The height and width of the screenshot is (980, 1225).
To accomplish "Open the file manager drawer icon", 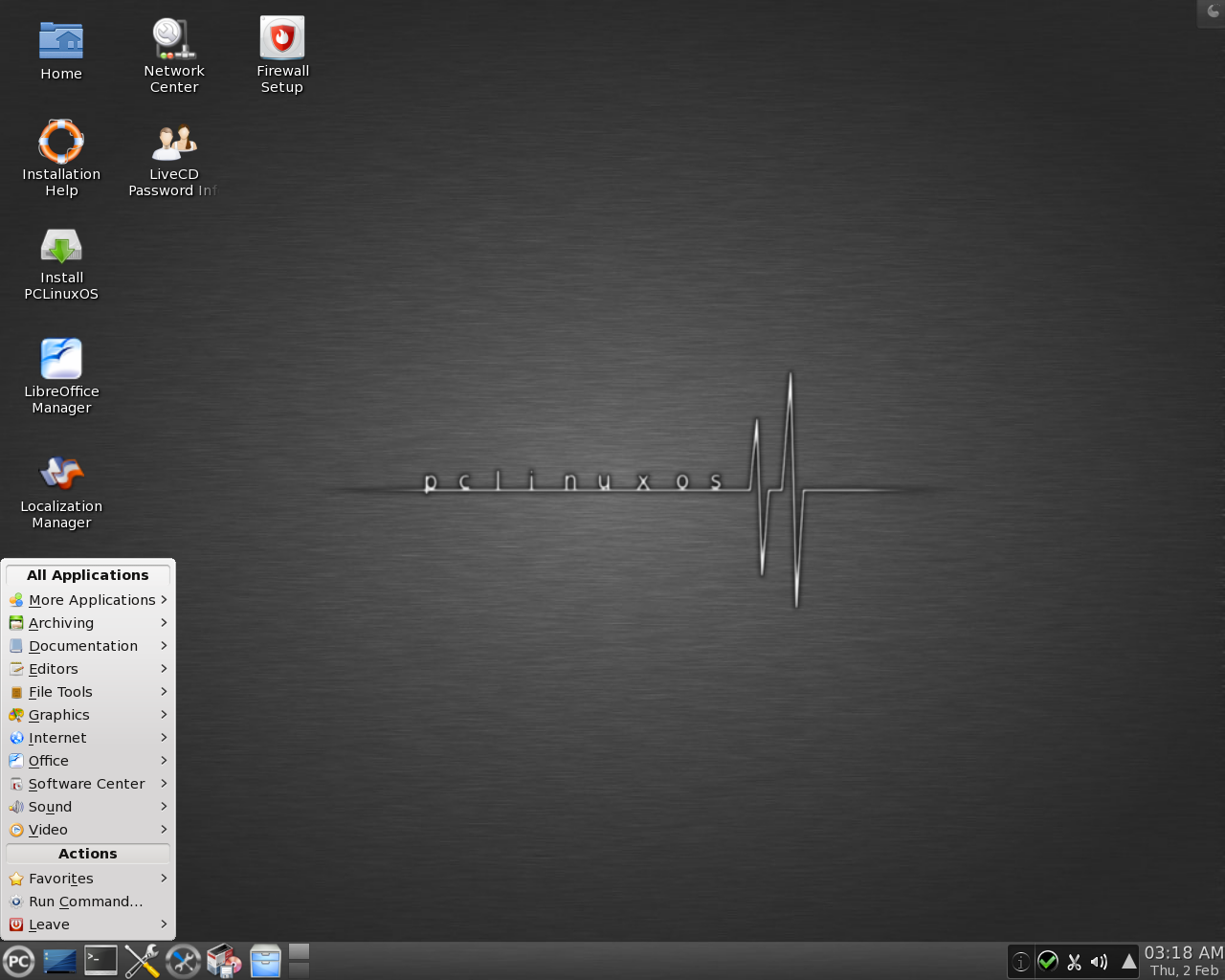I will (265, 962).
